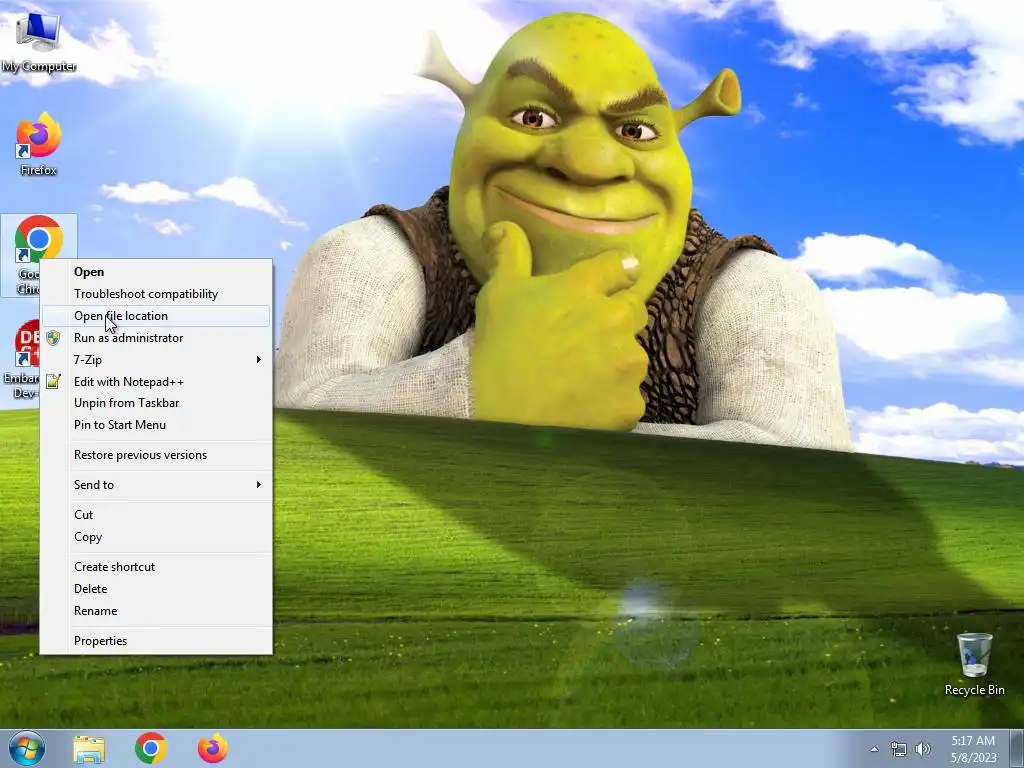The width and height of the screenshot is (1024, 768).
Task: Open My Computer desktop icon
Action: 39,42
